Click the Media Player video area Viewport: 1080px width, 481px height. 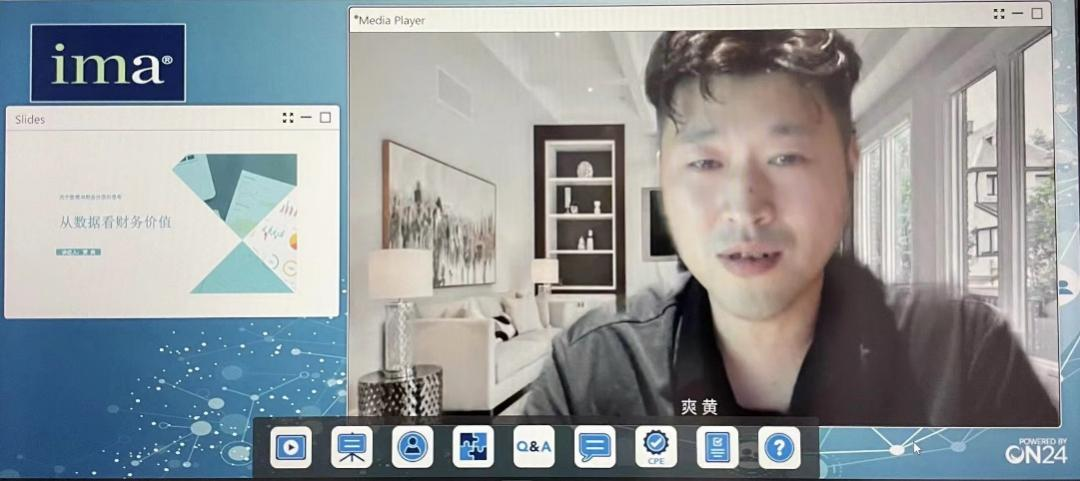(x=704, y=227)
